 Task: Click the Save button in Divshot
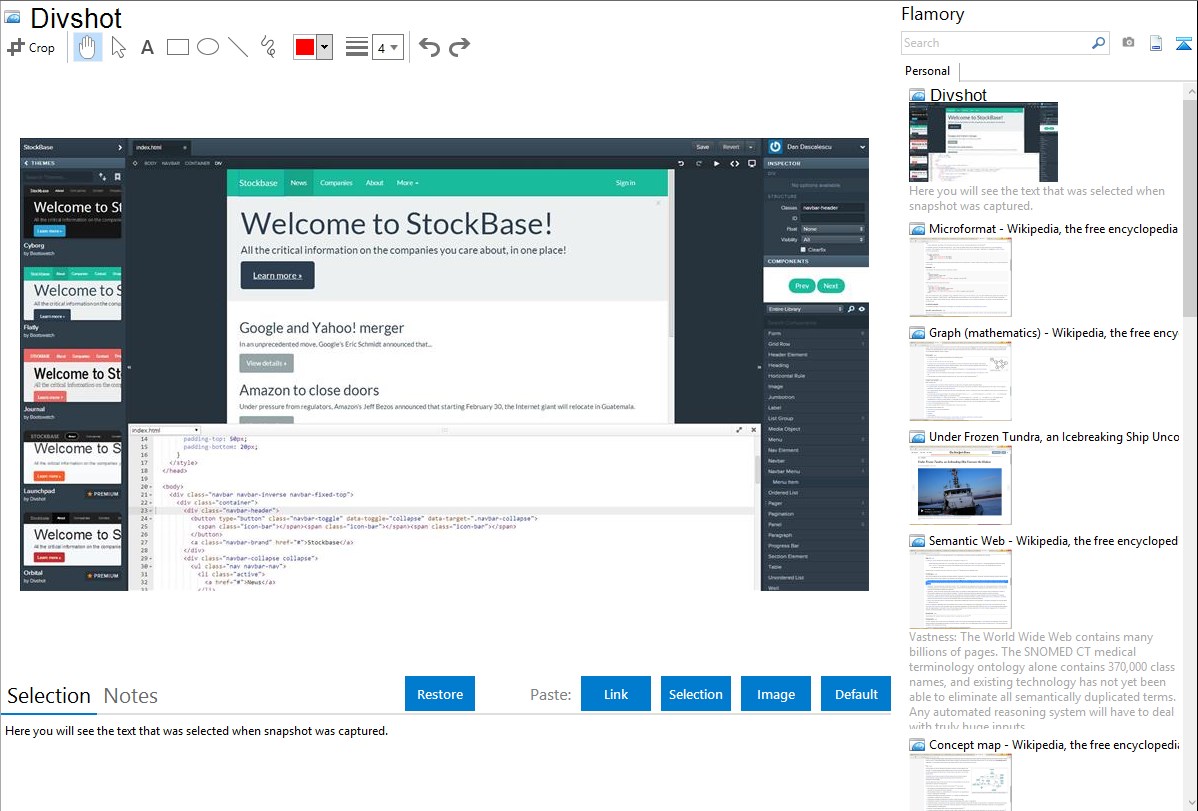click(703, 147)
